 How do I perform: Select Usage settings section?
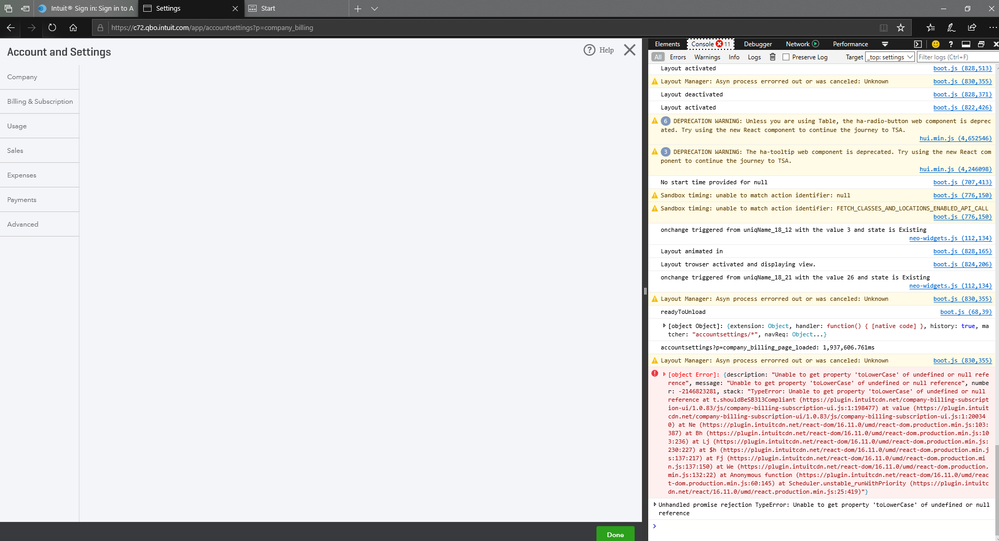(40, 126)
